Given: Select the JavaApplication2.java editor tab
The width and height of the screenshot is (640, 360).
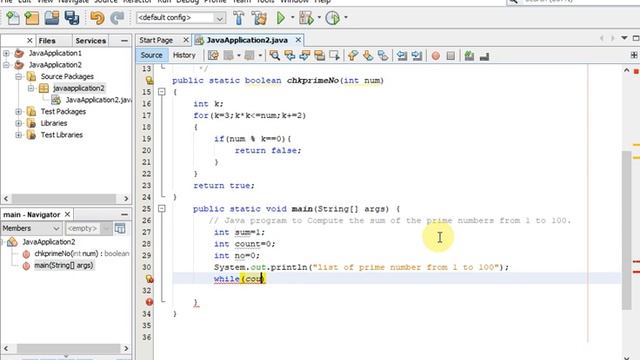Looking at the screenshot, I should 247,40.
